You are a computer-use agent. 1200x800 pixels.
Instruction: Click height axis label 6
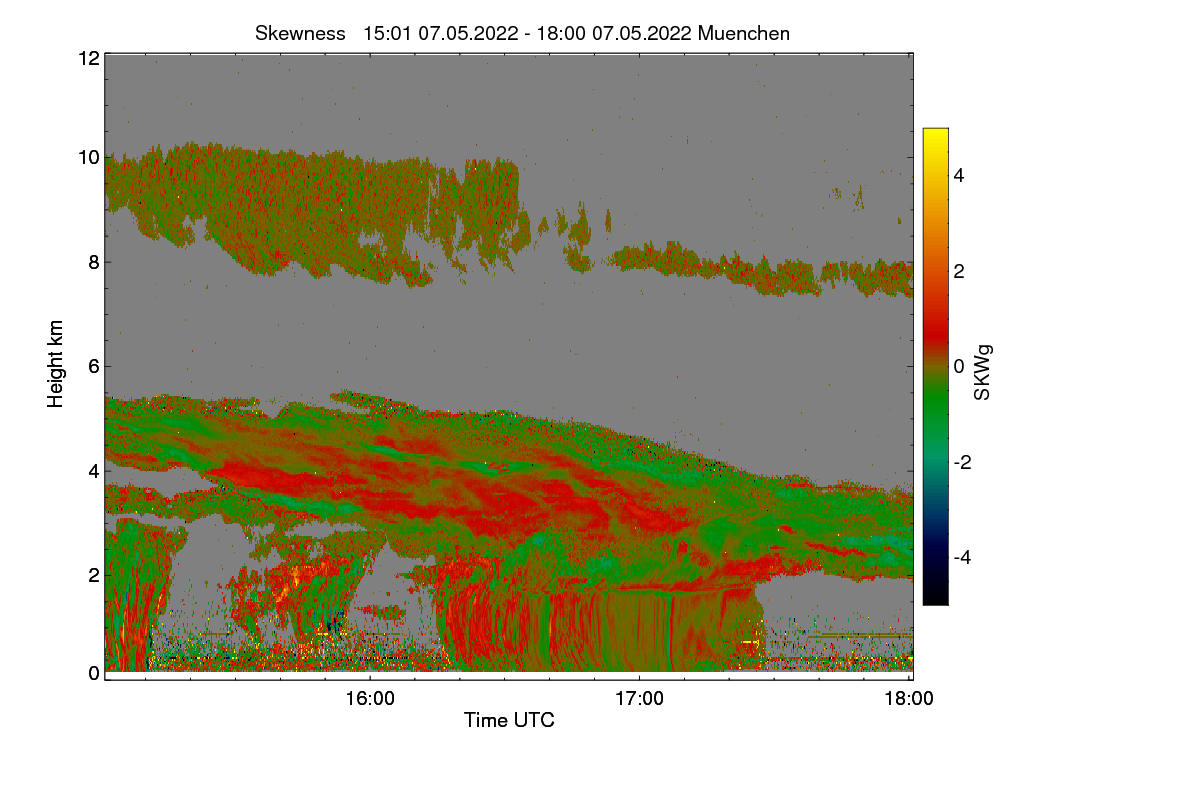click(x=94, y=367)
